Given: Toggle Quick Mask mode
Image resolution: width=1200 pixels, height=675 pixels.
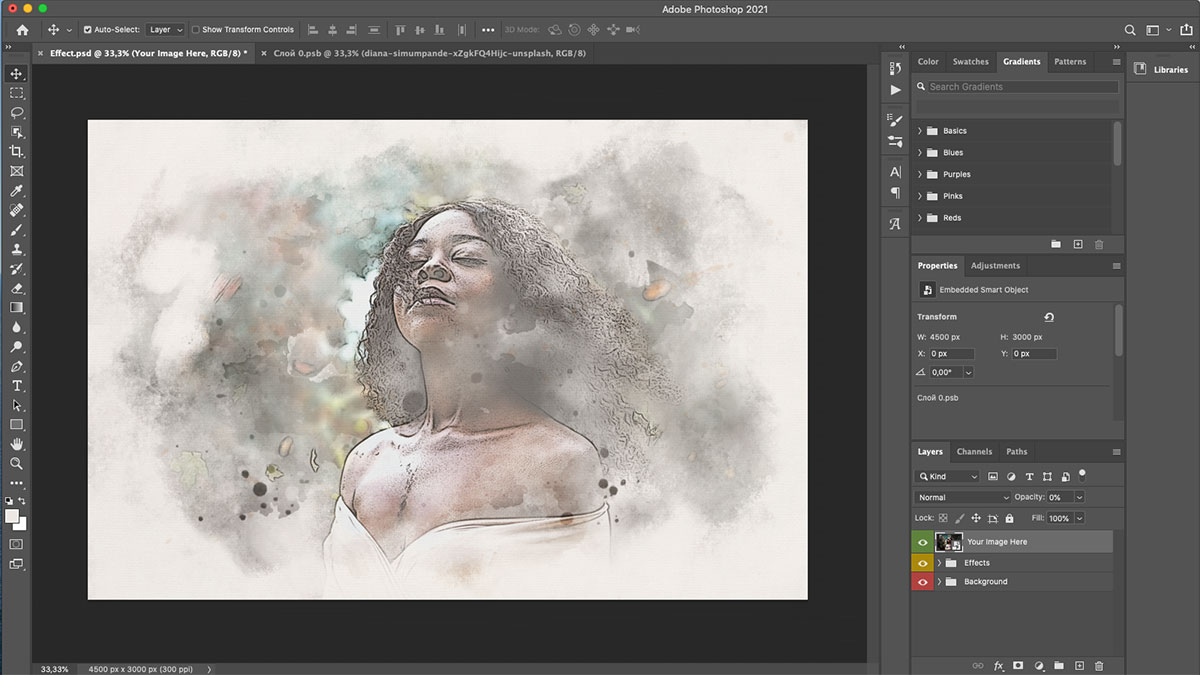Looking at the screenshot, I should (x=16, y=544).
